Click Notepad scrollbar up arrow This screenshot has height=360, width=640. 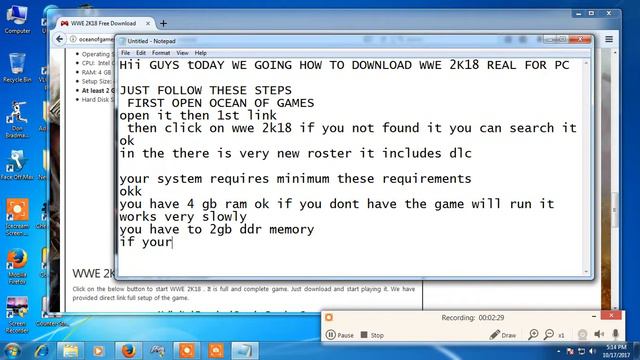[x=586, y=63]
